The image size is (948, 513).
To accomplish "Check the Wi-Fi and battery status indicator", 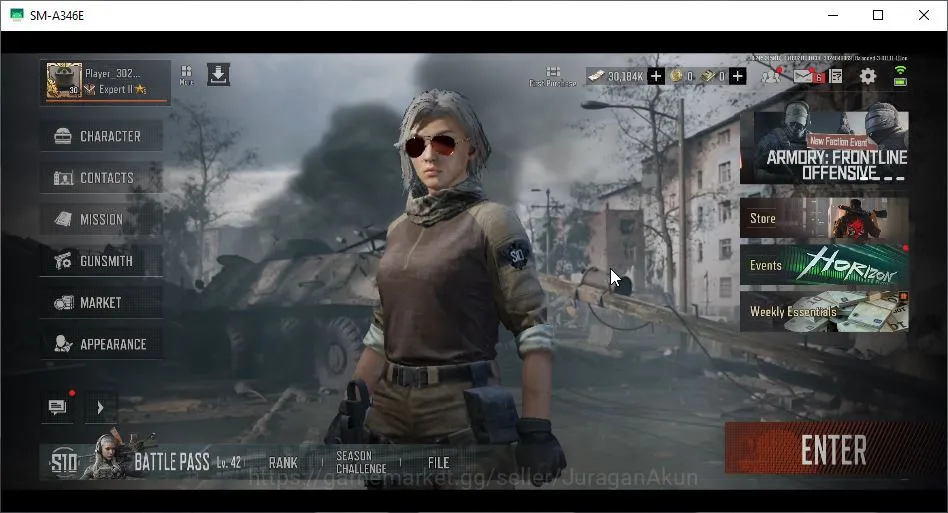I will click(x=900, y=76).
